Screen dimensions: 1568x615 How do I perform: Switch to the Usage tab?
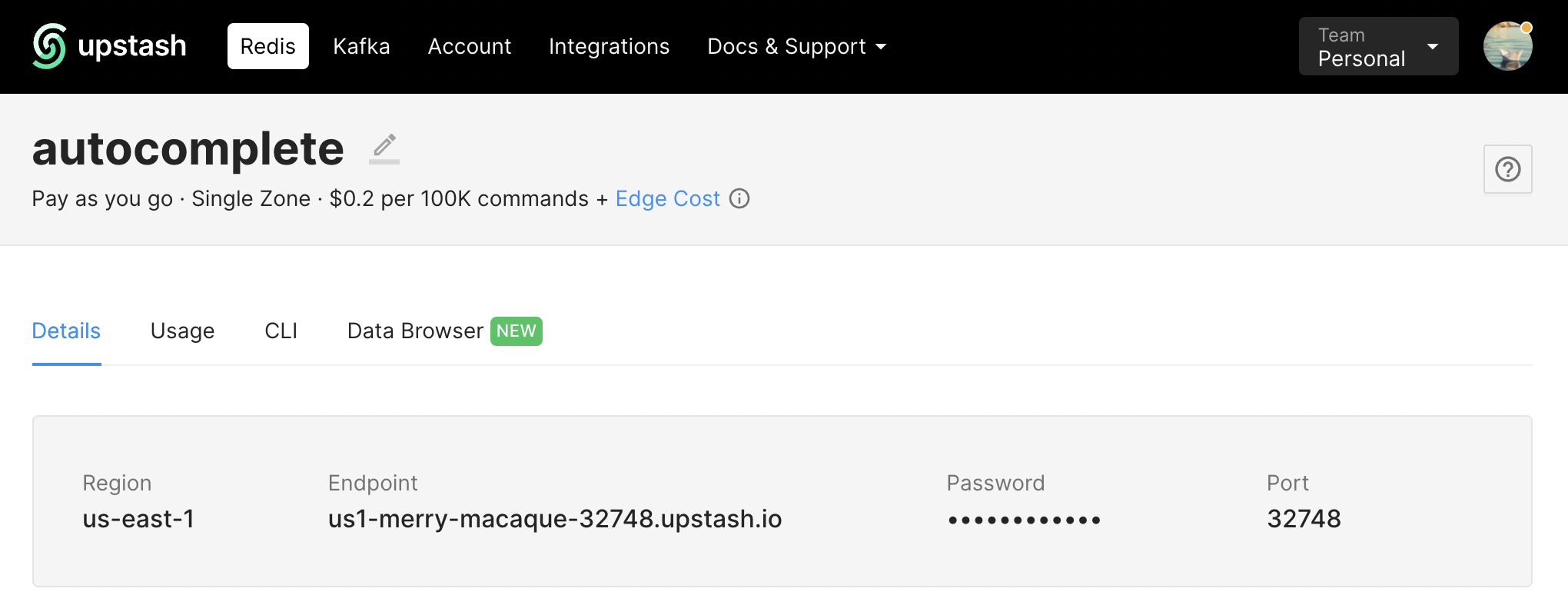coord(182,331)
